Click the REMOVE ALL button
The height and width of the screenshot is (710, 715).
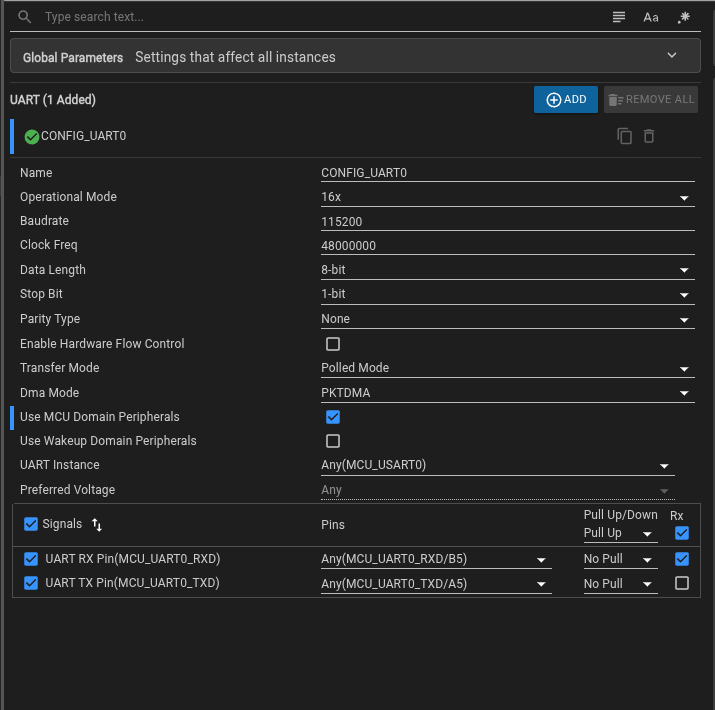pos(651,99)
